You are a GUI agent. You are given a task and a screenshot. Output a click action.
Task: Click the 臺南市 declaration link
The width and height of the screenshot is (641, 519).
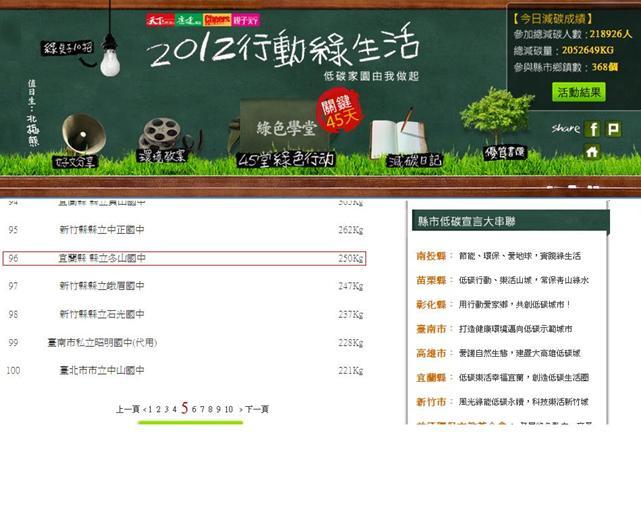[432, 329]
